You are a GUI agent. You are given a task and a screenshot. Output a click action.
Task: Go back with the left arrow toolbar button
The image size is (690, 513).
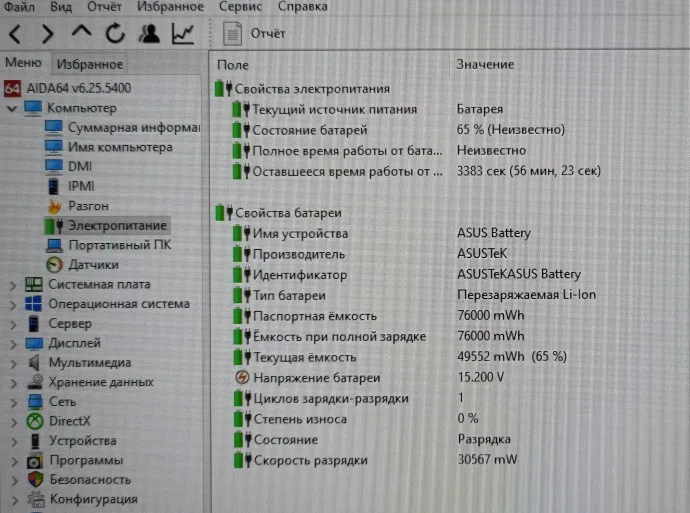(x=15, y=34)
